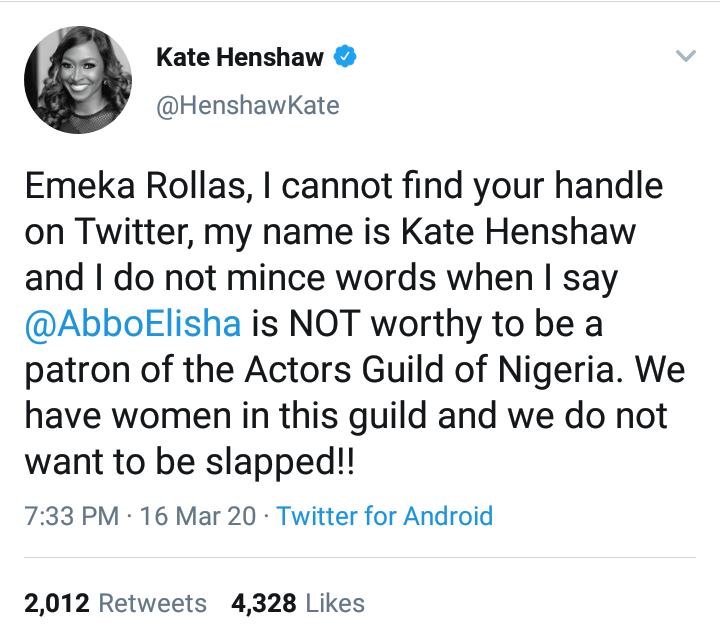Open the Likes label
Screen dimensions: 720x638
[335, 603]
